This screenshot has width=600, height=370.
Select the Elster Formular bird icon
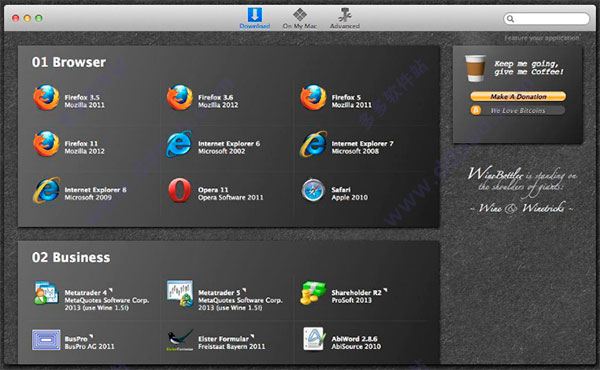(x=180, y=340)
